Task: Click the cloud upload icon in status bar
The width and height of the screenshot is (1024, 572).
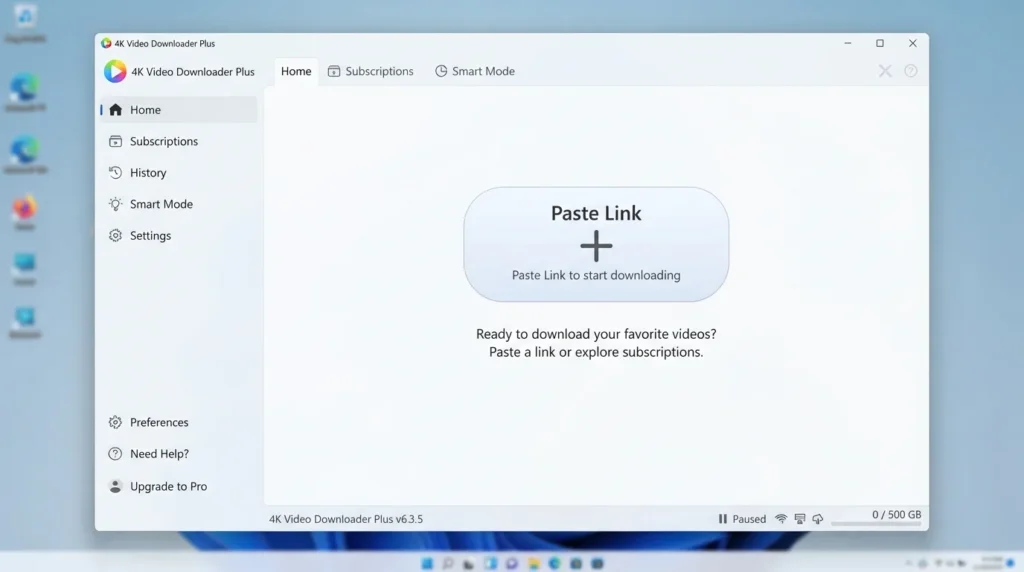Action: click(818, 519)
